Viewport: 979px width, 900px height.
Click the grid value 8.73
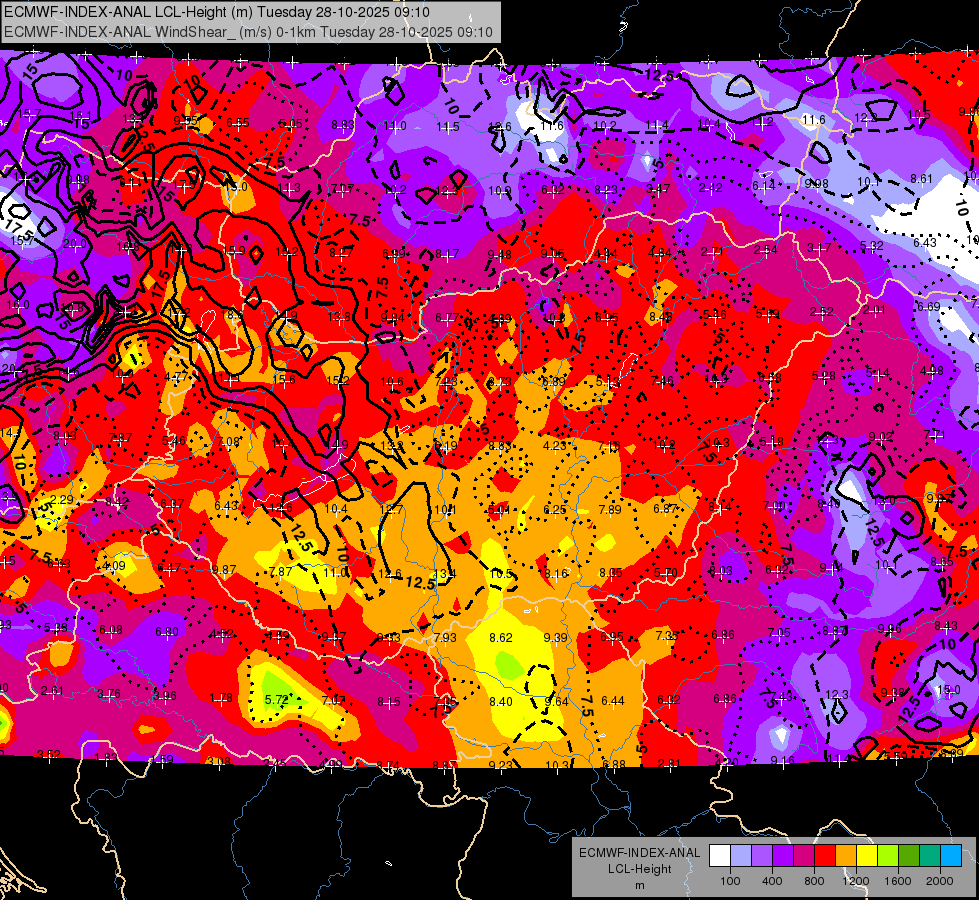(x=499, y=382)
